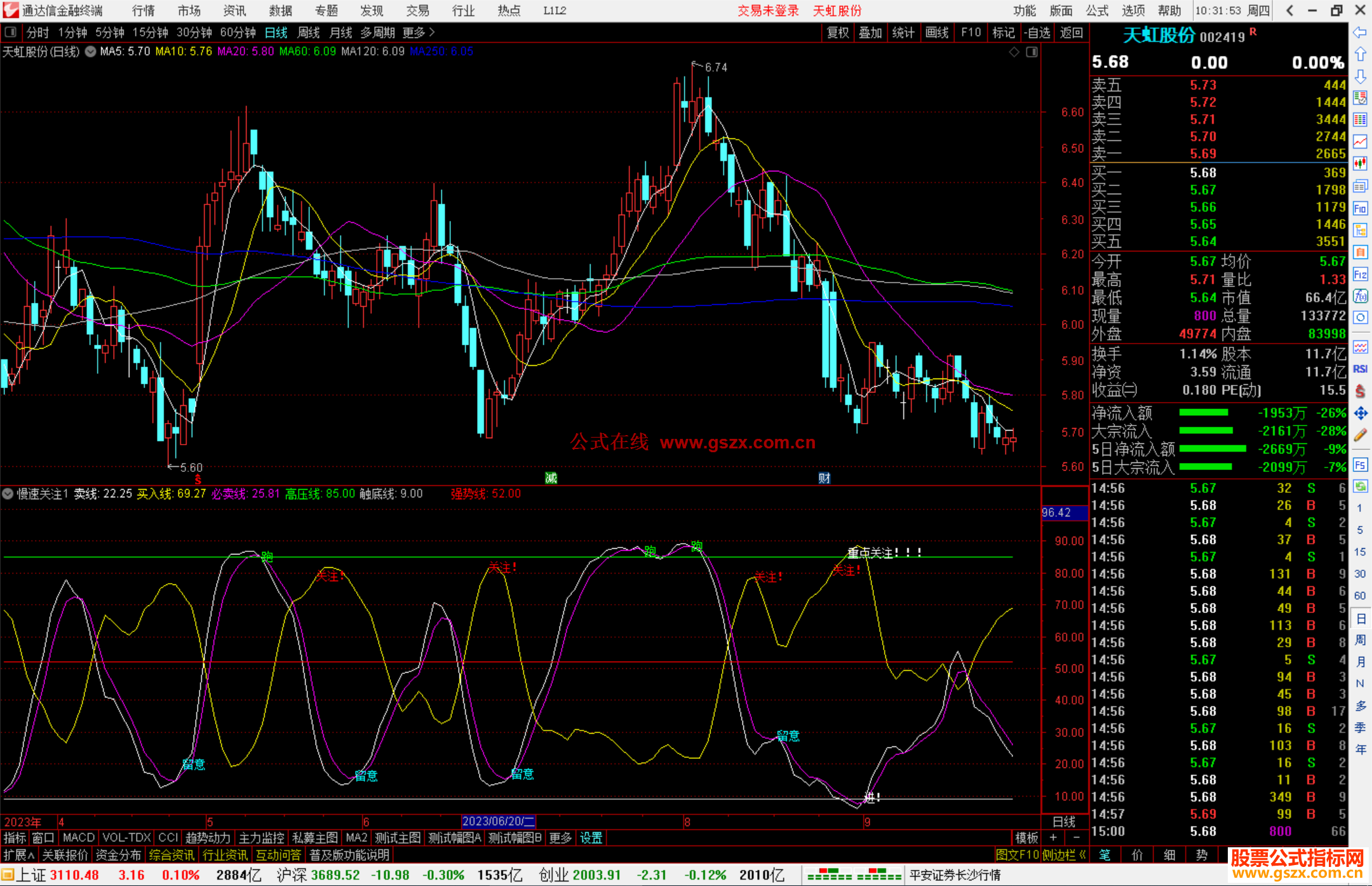Select the candlestick chart sidebar icon

click(x=1360, y=164)
